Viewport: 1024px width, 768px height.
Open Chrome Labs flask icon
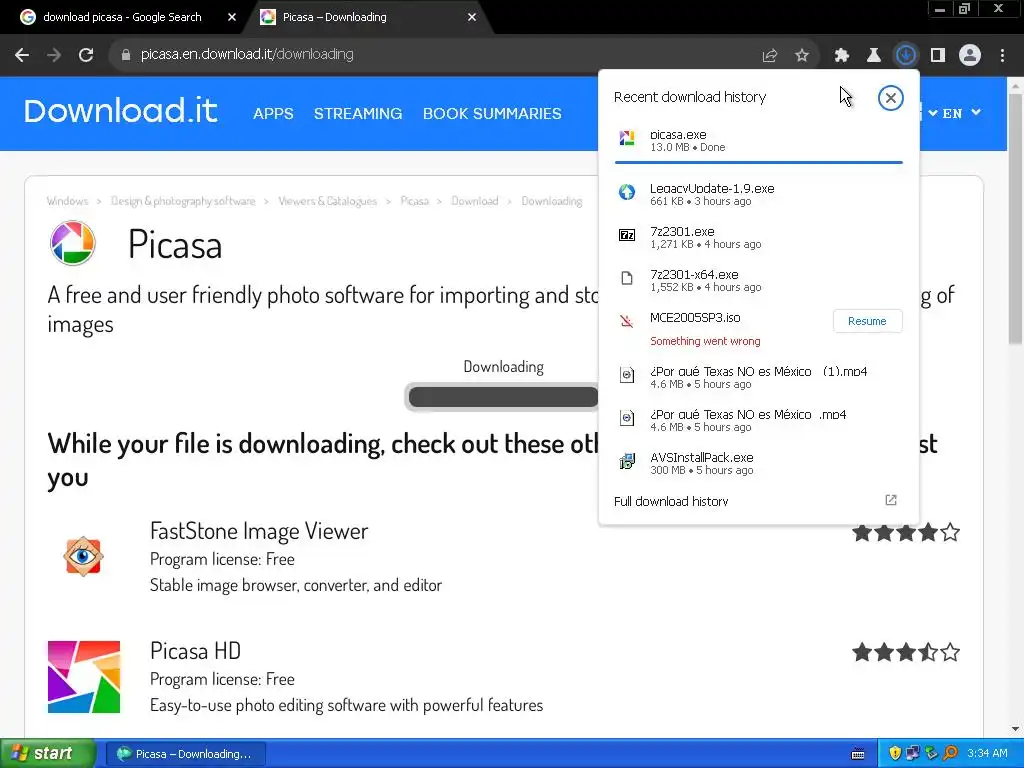(x=874, y=56)
